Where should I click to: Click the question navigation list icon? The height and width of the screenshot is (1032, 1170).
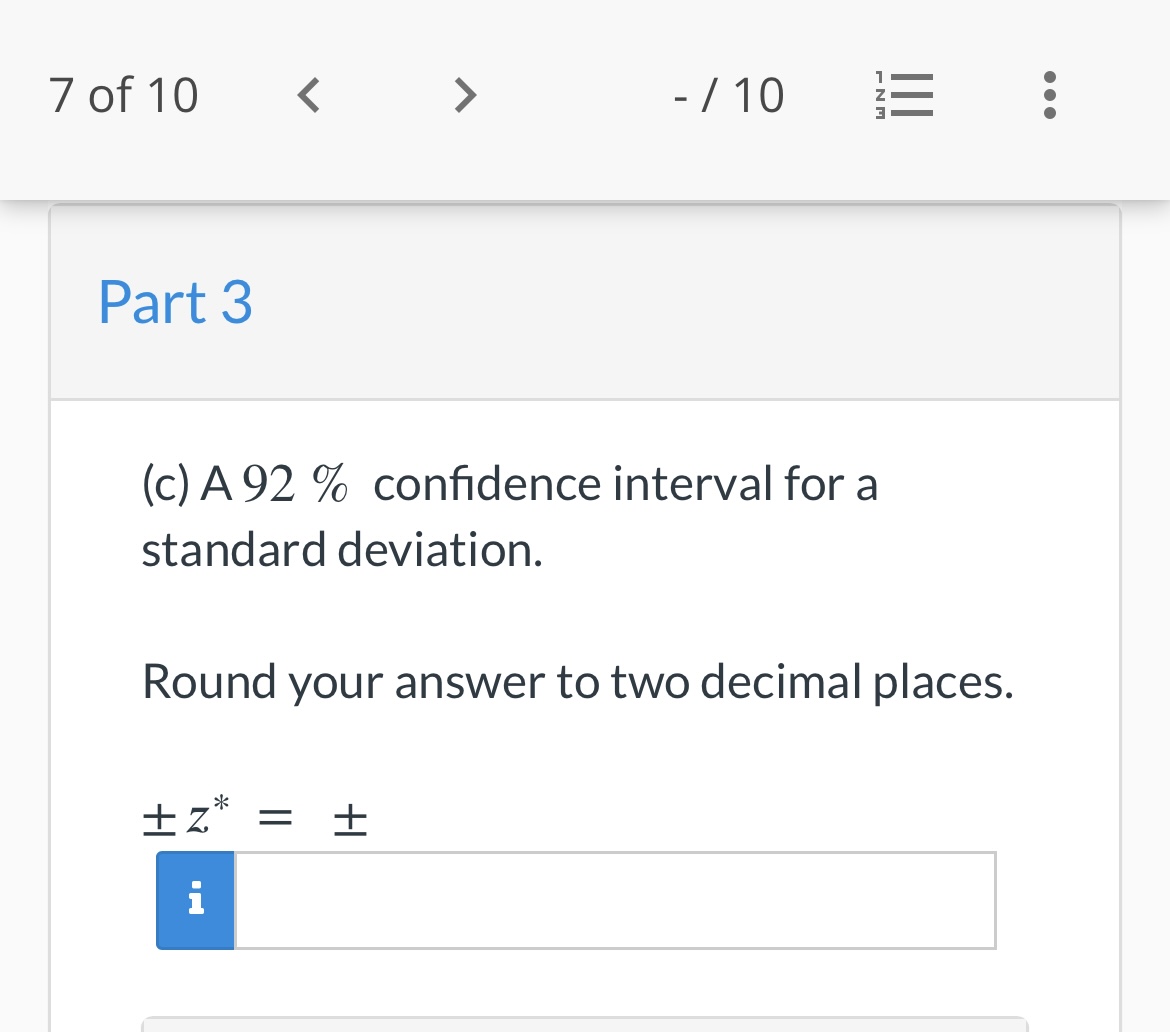[x=905, y=95]
